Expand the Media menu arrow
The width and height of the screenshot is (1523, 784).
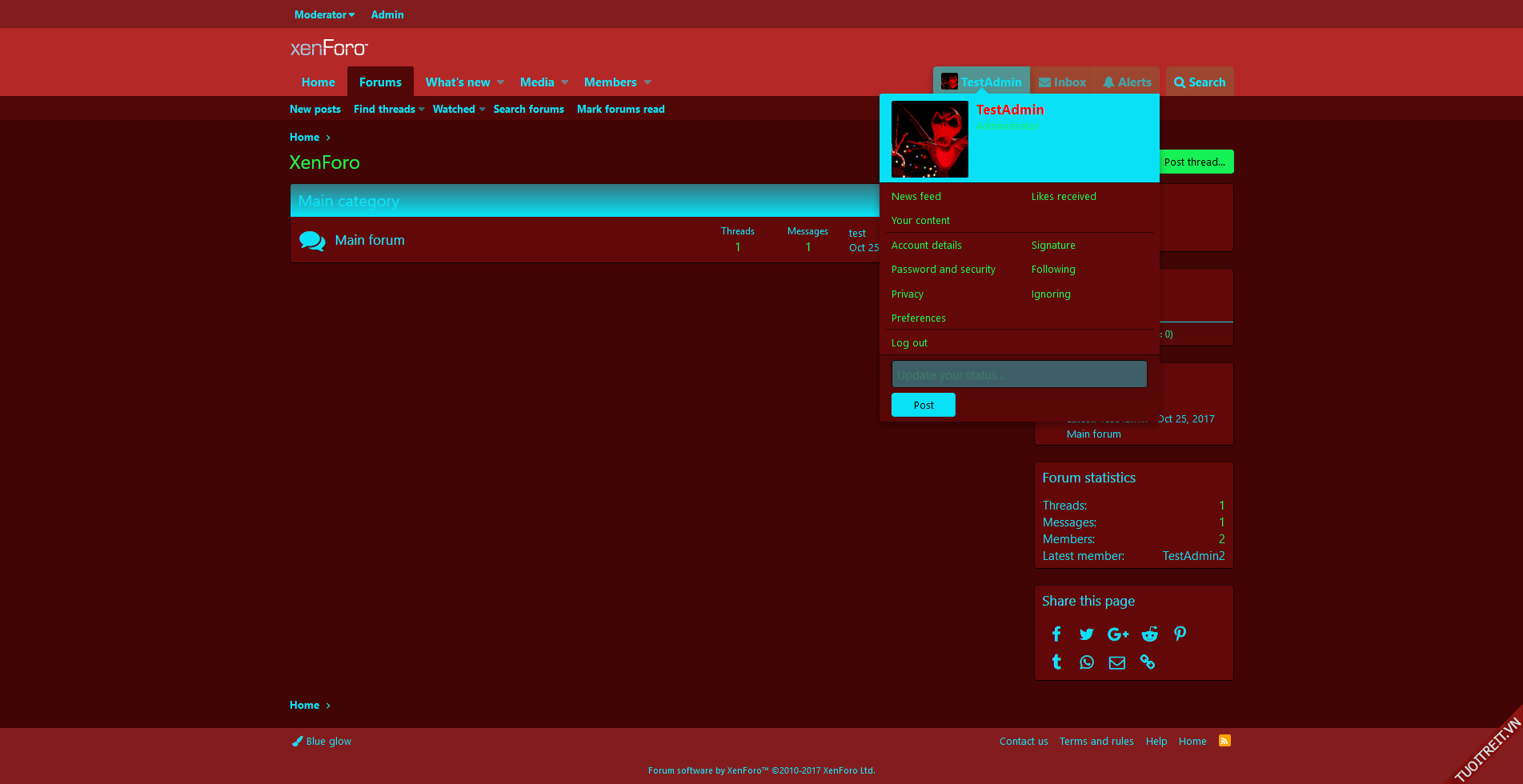coord(565,82)
